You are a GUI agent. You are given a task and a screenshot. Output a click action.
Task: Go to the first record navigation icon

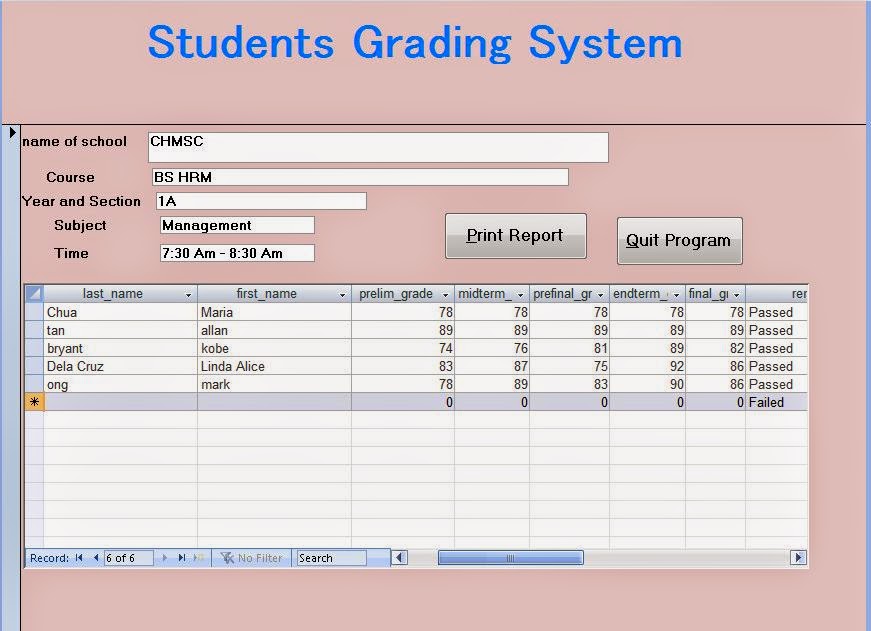pos(77,558)
